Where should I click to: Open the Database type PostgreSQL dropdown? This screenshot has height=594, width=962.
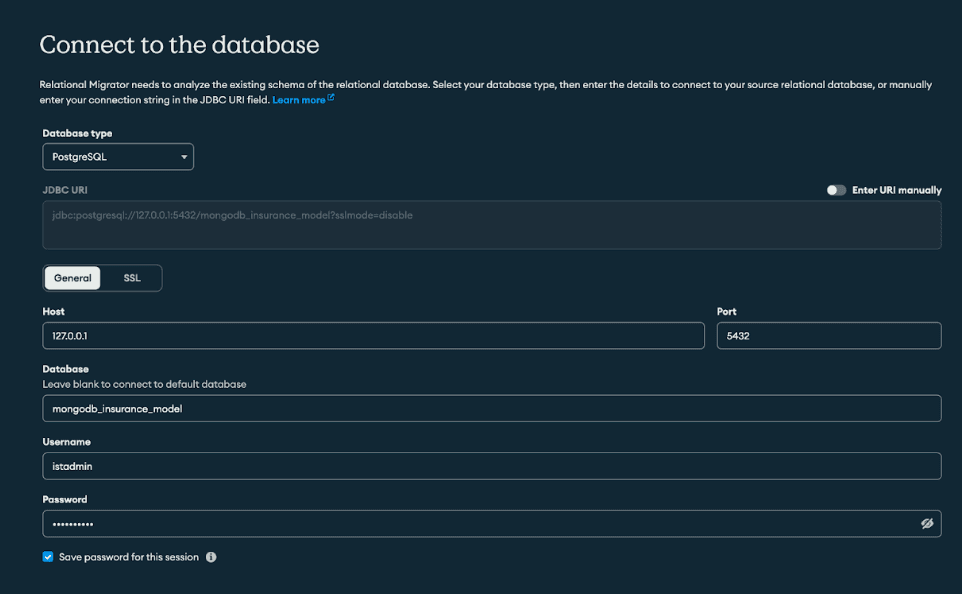[117, 157]
